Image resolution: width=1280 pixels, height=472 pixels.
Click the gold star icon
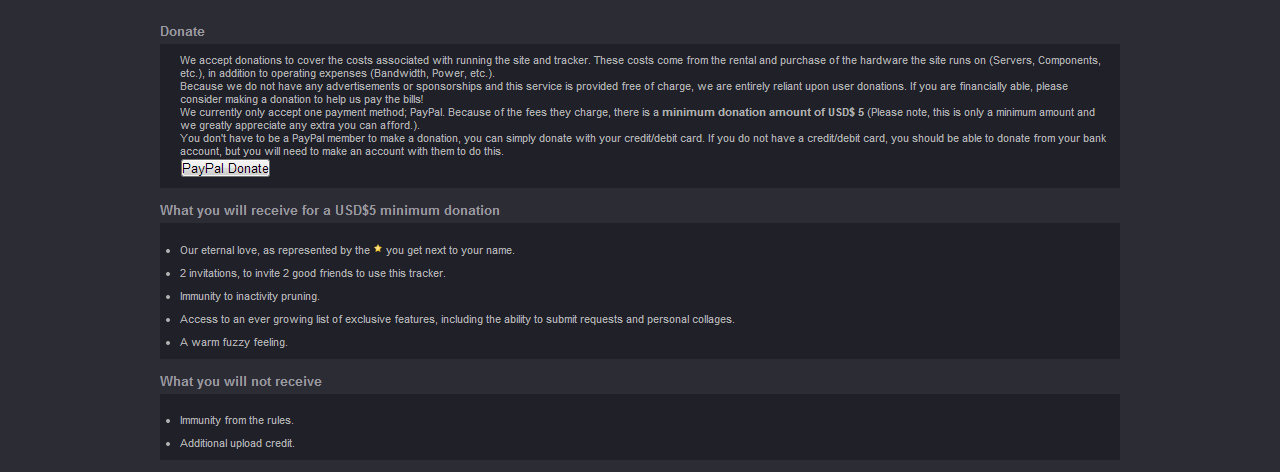tap(378, 249)
